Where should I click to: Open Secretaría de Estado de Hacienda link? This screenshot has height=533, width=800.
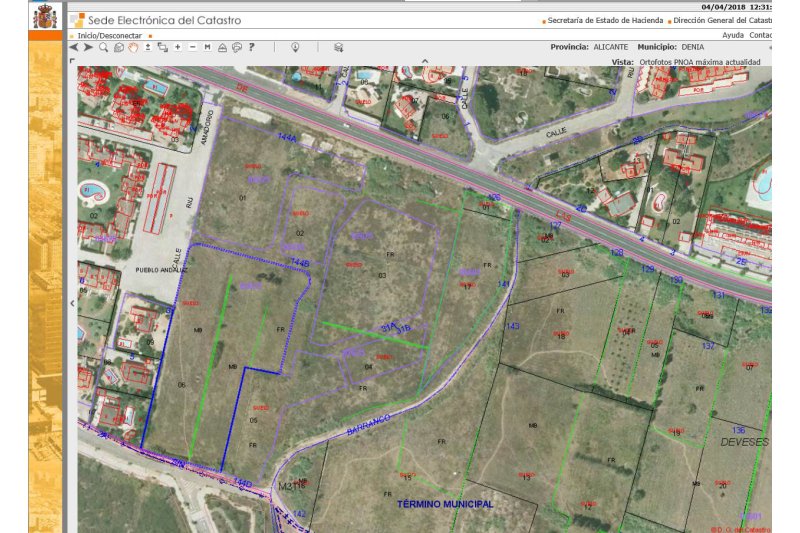[x=606, y=20]
